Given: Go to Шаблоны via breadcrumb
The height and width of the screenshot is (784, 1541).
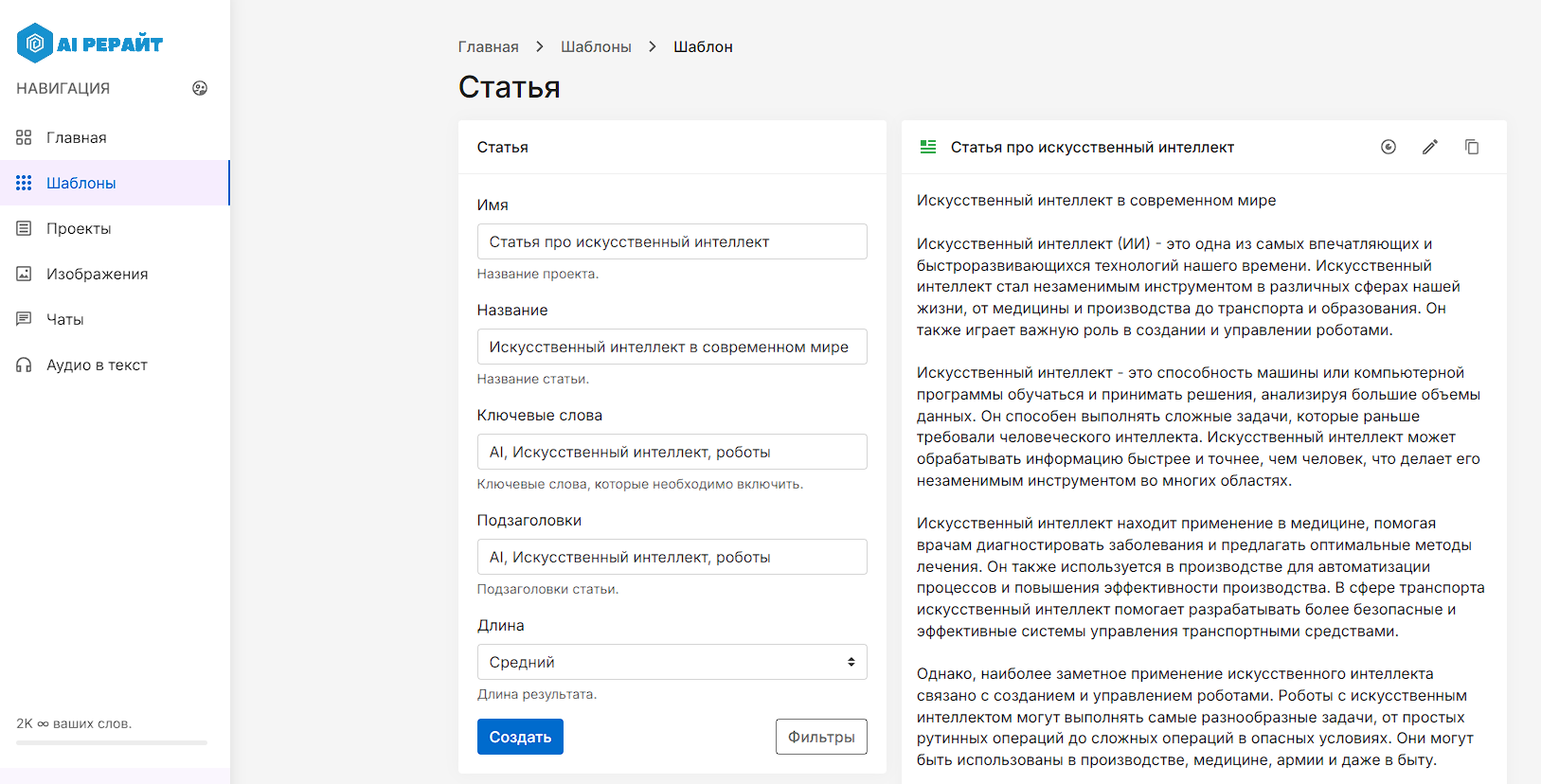Looking at the screenshot, I should (x=596, y=46).
